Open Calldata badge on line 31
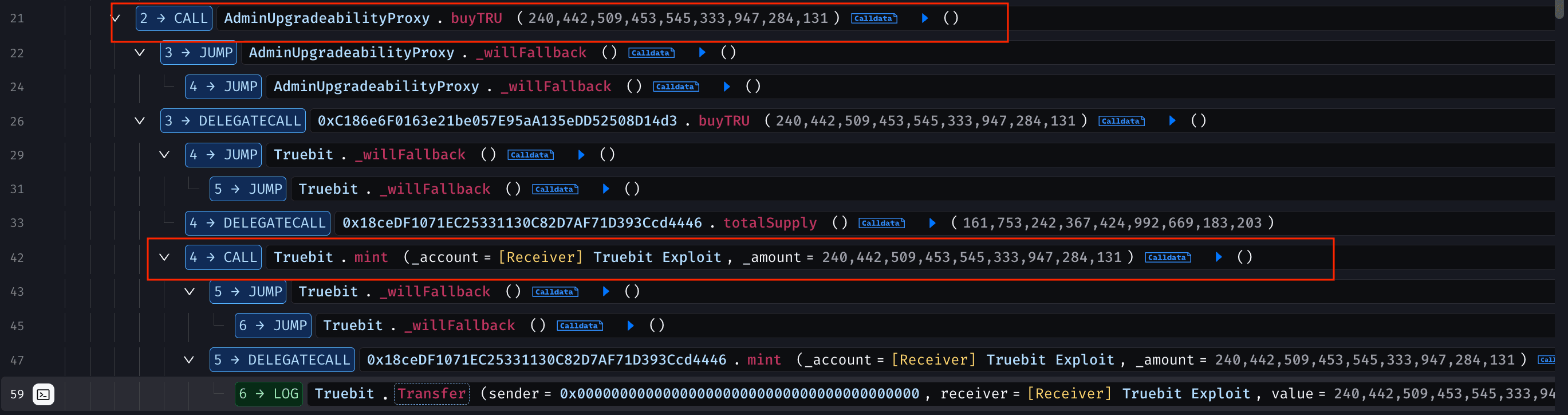This screenshot has height=415, width=1568. point(555,190)
